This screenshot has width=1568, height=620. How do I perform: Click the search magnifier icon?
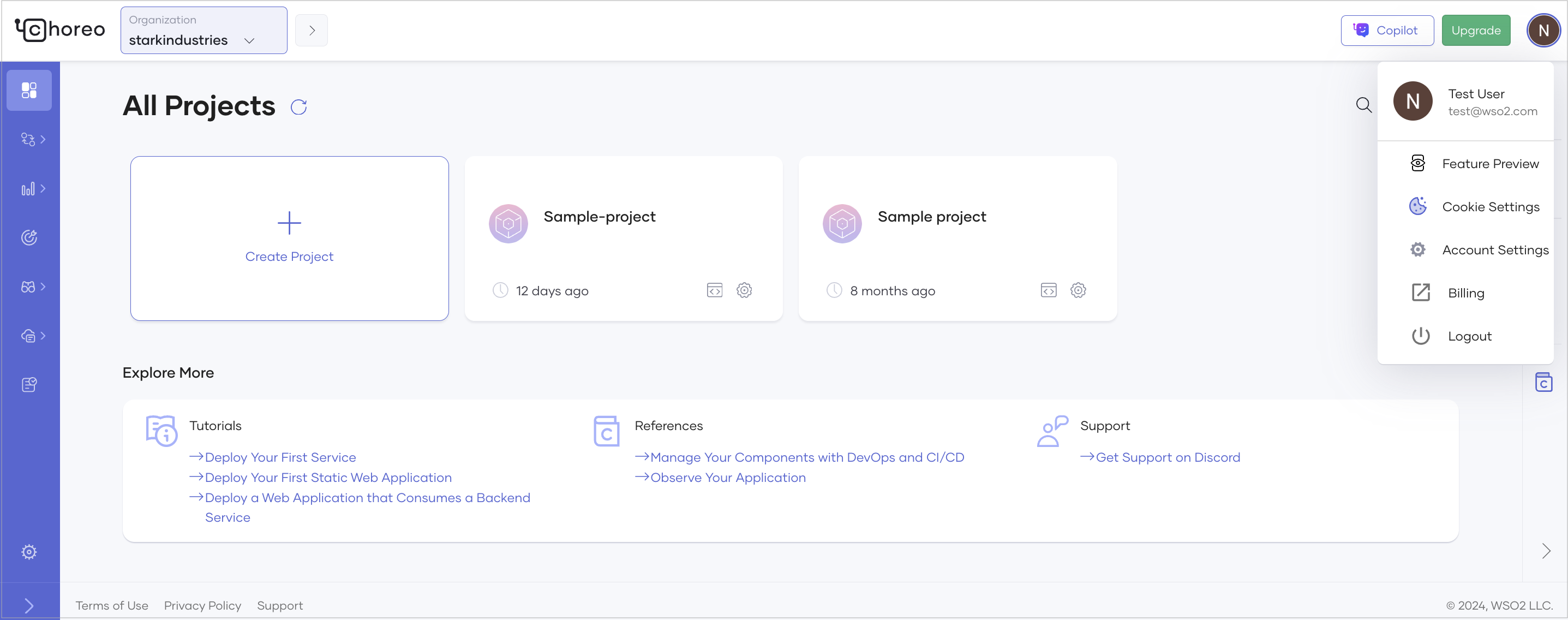1363,105
